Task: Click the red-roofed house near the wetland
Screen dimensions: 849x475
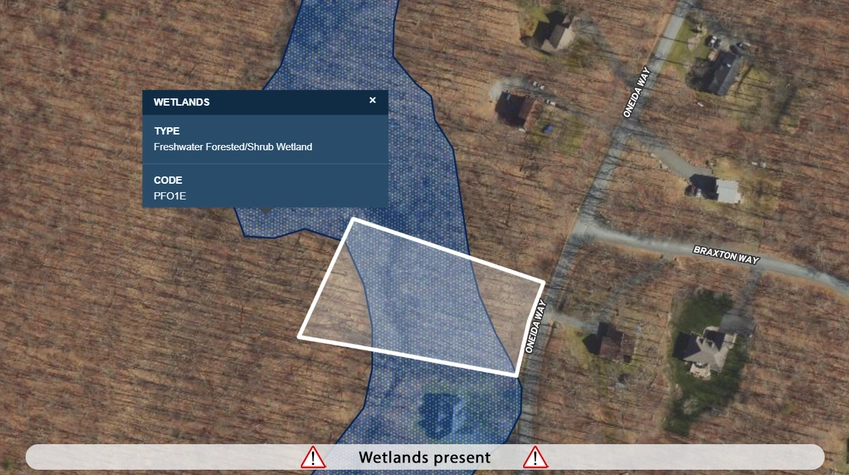Action: pos(519,109)
